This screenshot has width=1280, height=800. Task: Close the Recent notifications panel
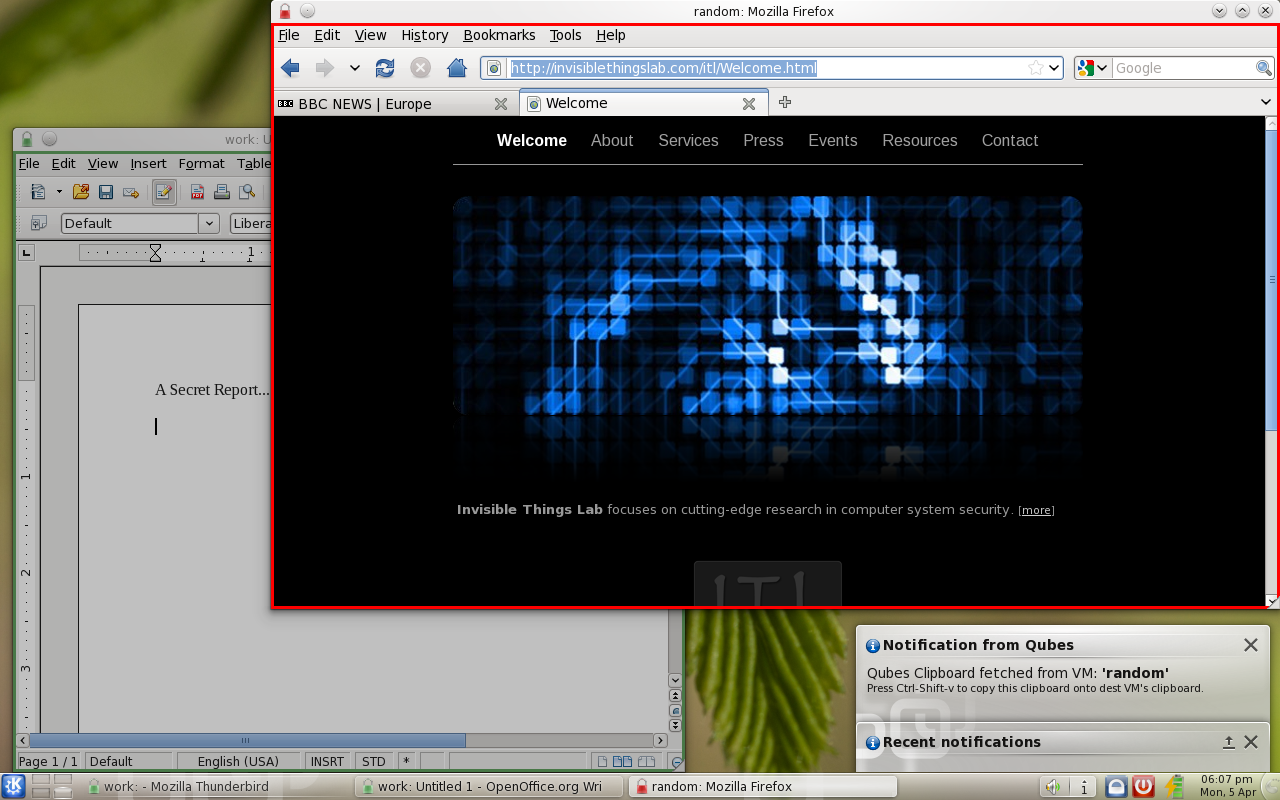[x=1250, y=742]
